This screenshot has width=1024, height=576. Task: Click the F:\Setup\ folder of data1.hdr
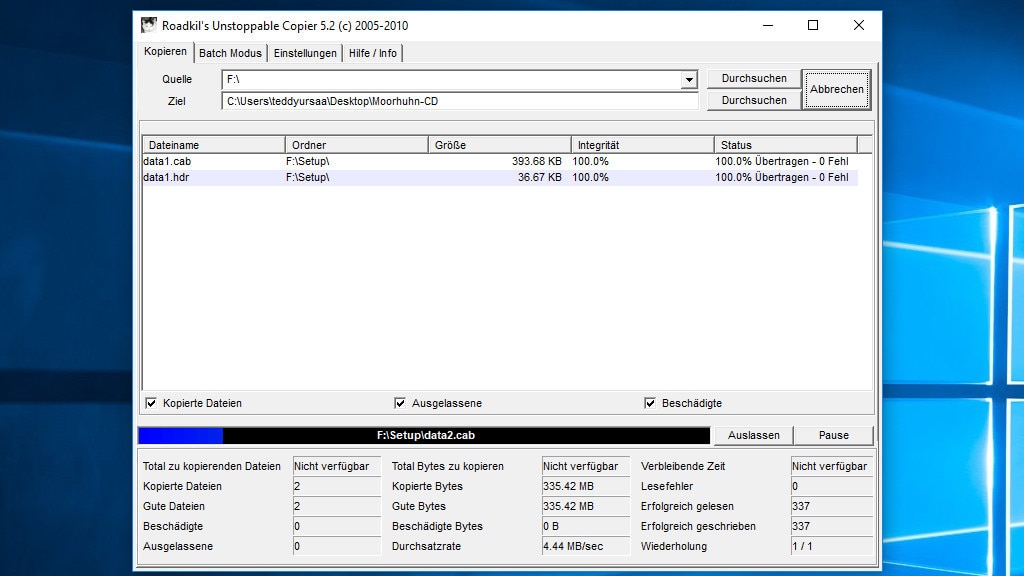pyautogui.click(x=308, y=177)
